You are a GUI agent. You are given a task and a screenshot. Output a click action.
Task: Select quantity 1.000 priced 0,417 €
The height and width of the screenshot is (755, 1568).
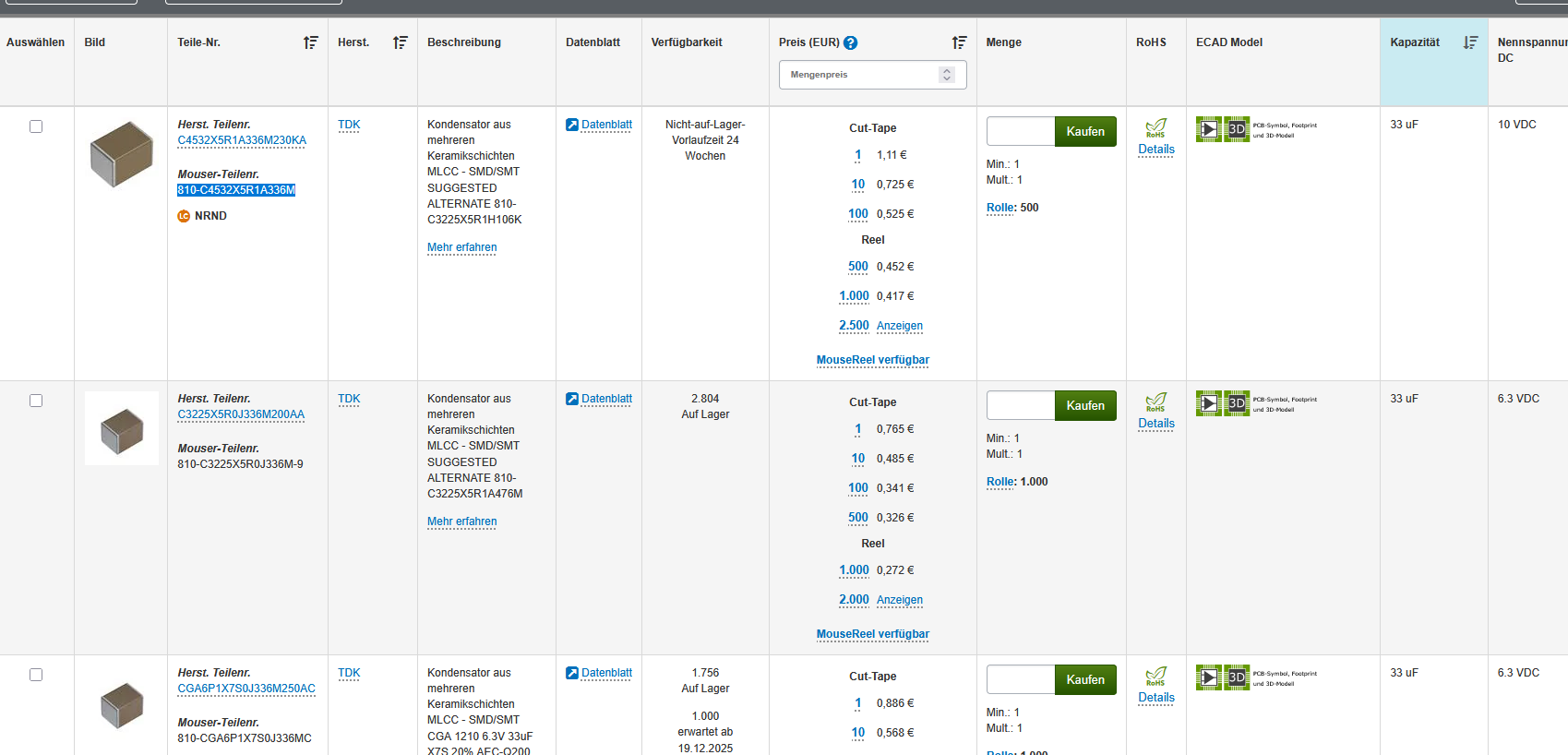(854, 296)
